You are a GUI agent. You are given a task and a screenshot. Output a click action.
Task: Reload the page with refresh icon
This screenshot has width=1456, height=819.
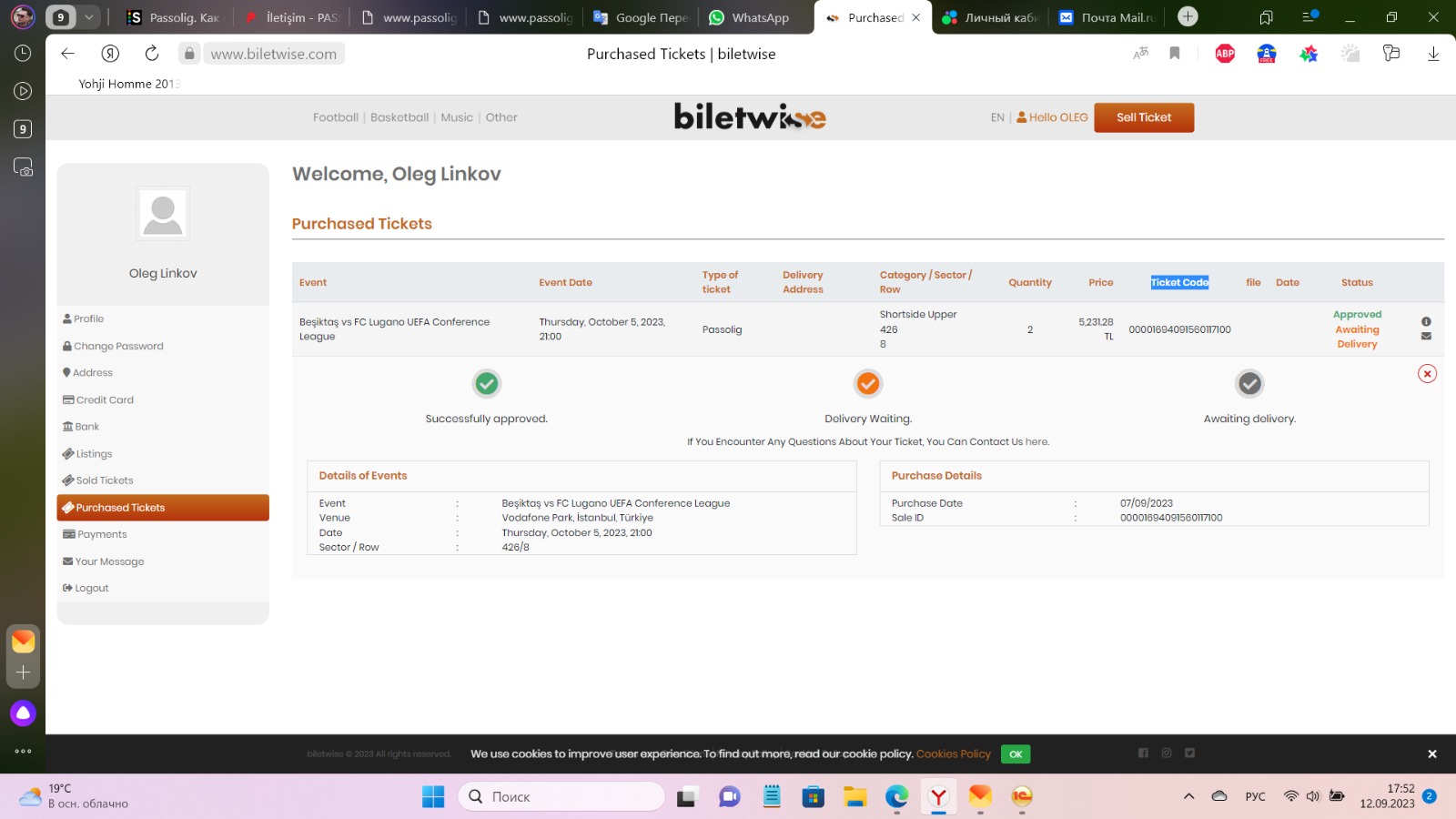tap(152, 54)
